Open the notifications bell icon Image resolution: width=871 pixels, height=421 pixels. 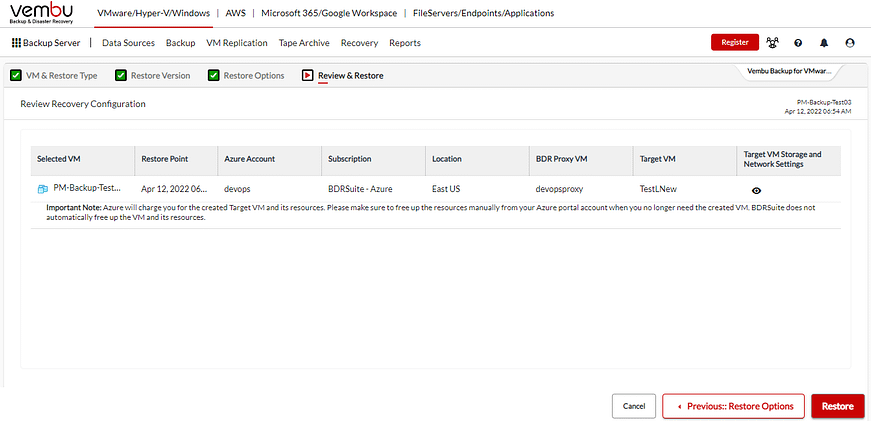click(x=824, y=43)
